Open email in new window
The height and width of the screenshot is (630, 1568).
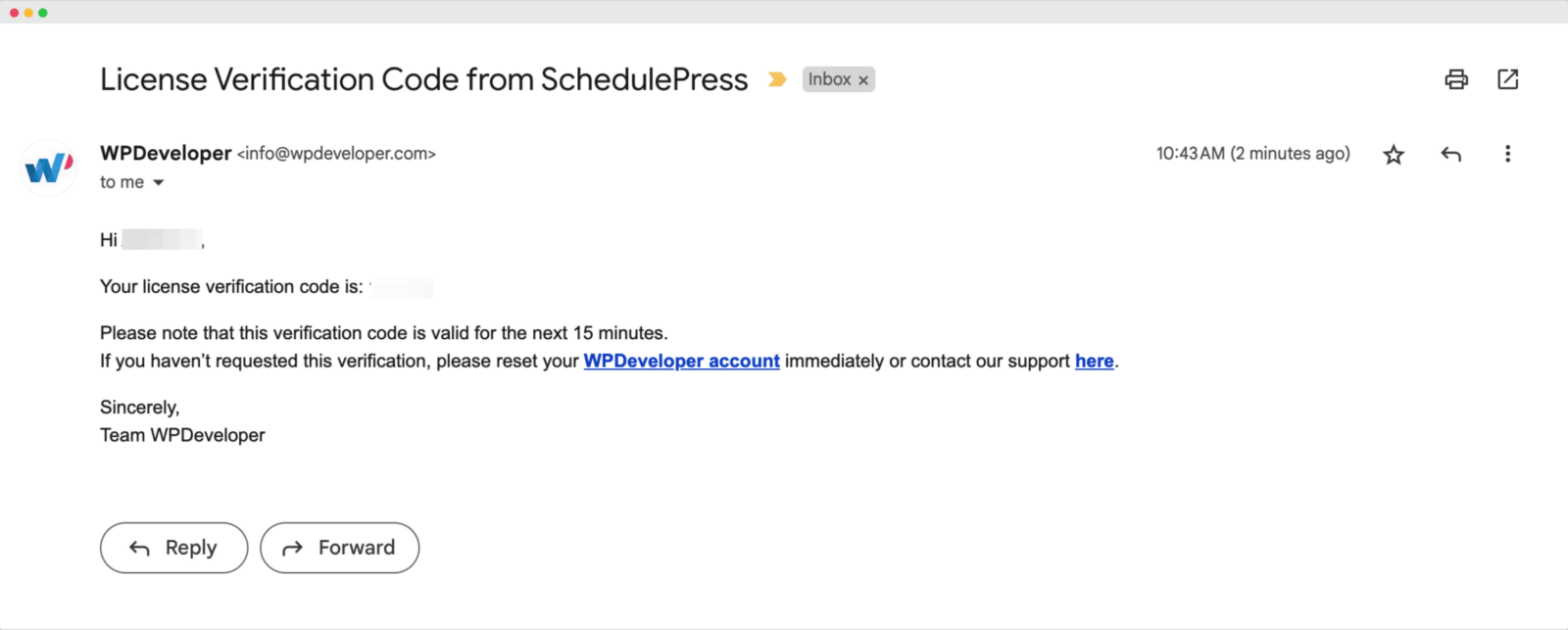tap(1507, 79)
